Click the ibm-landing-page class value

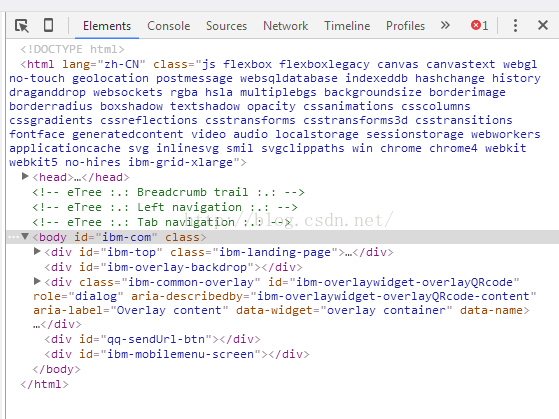click(275, 252)
